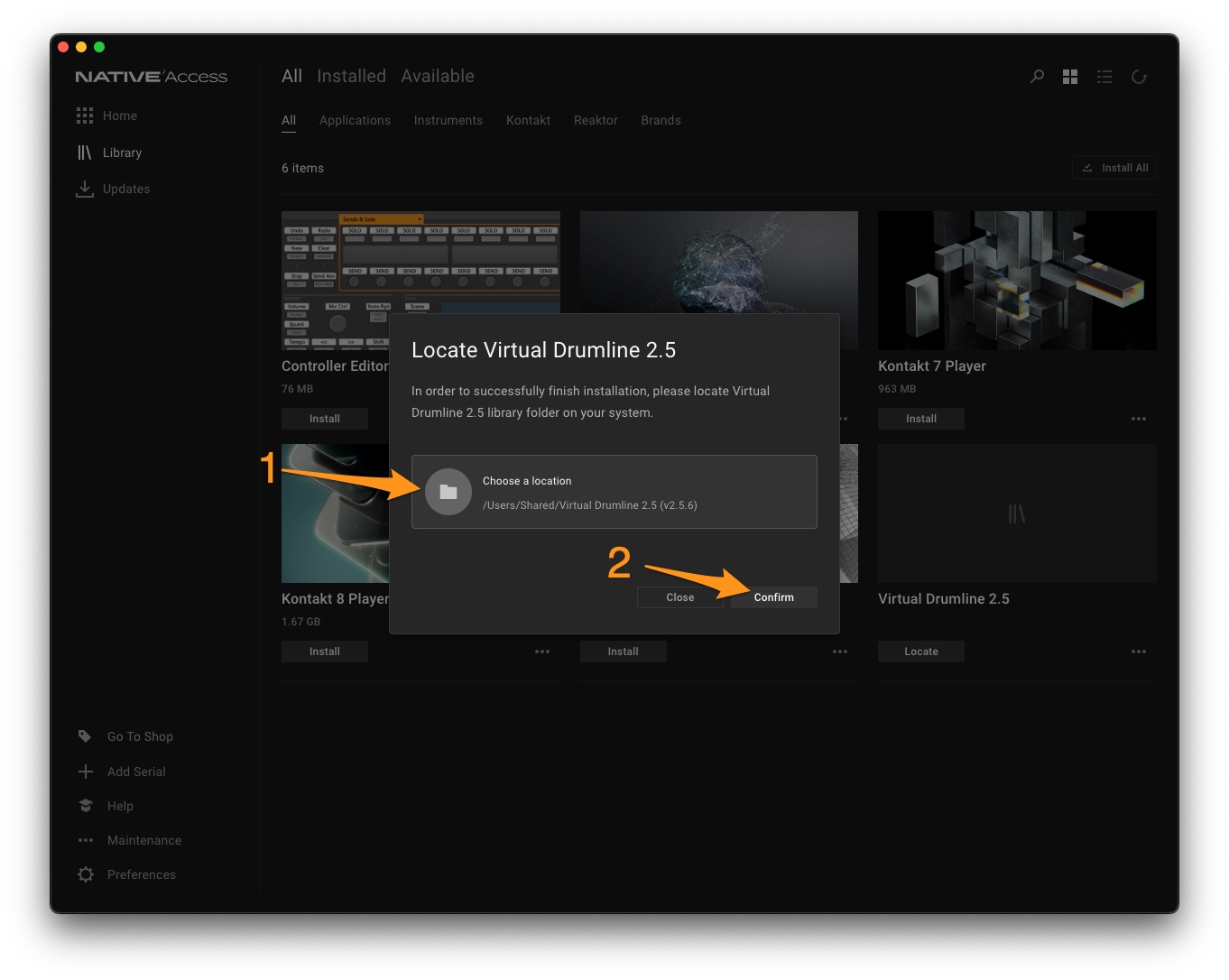The height and width of the screenshot is (980, 1229).
Task: Click Locate for Virtual Drumline 2.5
Action: pos(921,652)
